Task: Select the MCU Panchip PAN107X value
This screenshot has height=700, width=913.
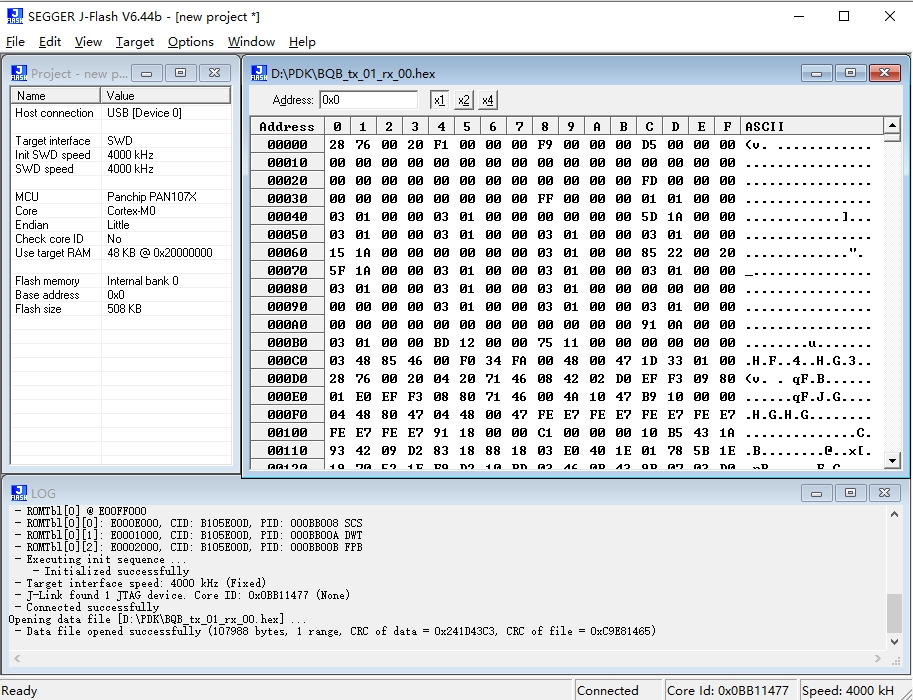Action: (152, 197)
